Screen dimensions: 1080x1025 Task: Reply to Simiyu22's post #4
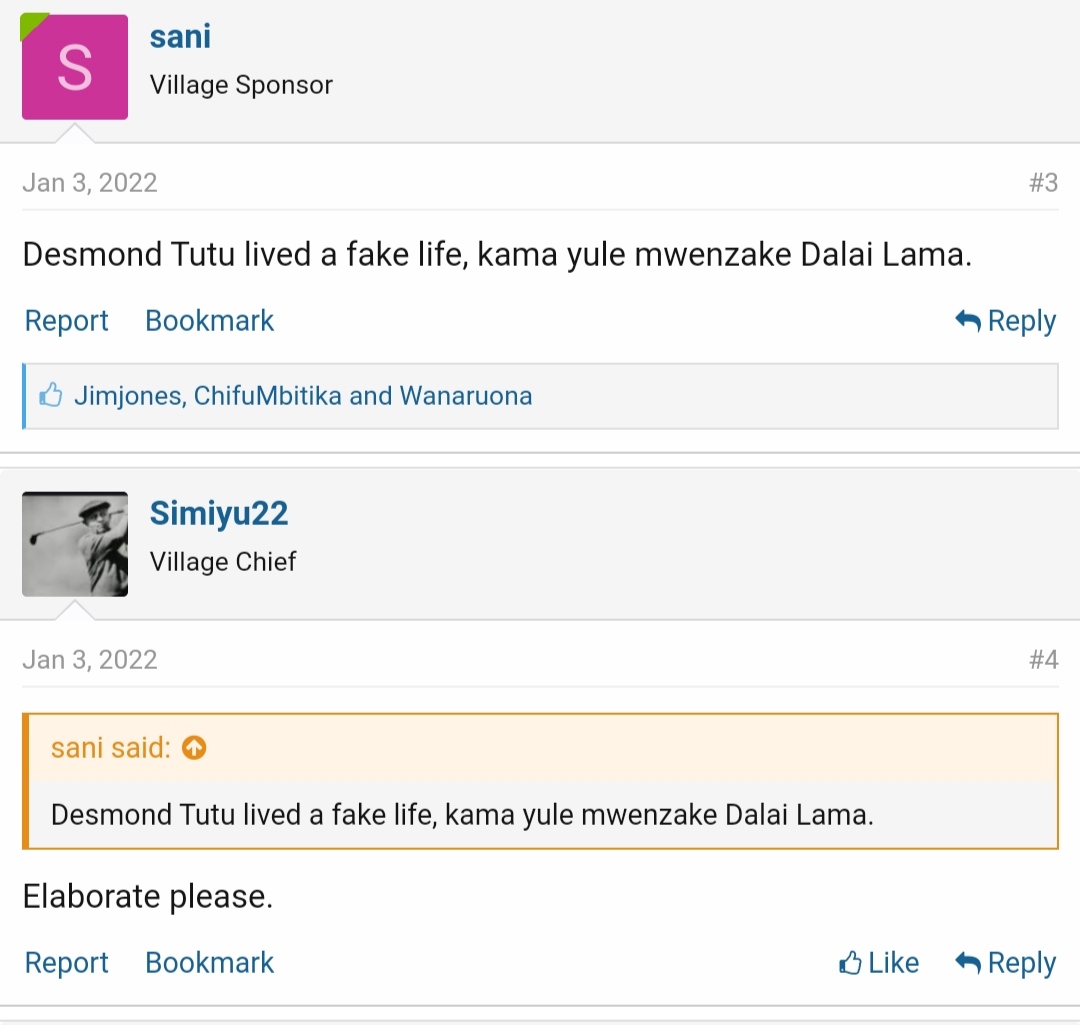(1006, 963)
